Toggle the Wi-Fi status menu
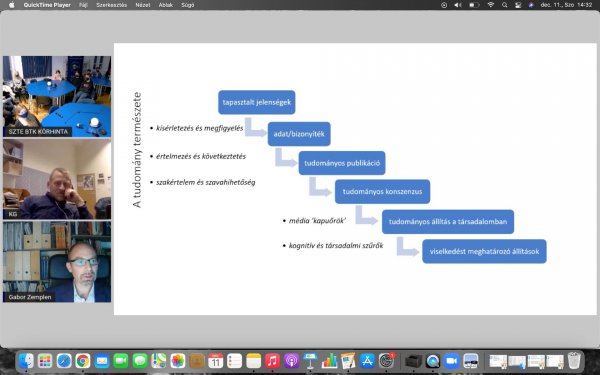The width and height of the screenshot is (600, 375). (x=491, y=5)
